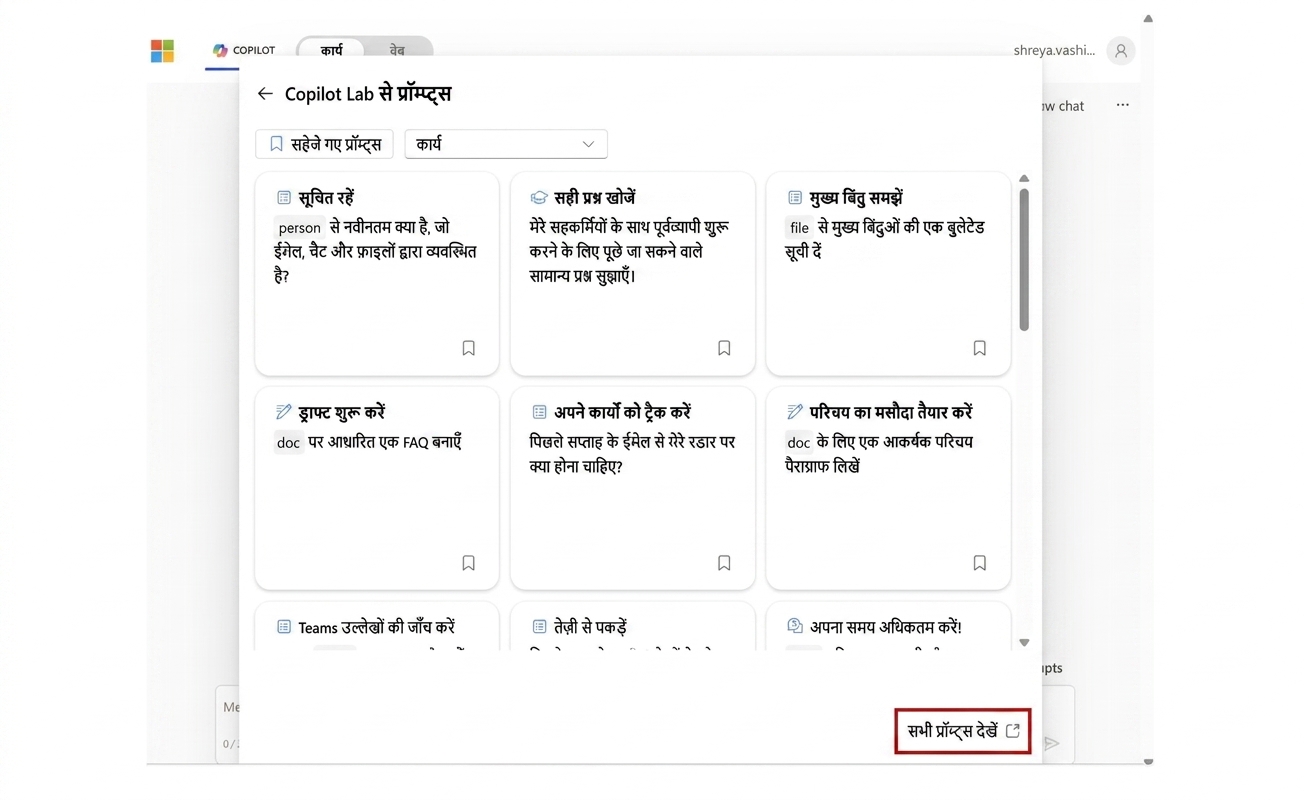Select the परिचय का मसौदा तैयार करें title
Screen dimensions: 1304x800
891,412
